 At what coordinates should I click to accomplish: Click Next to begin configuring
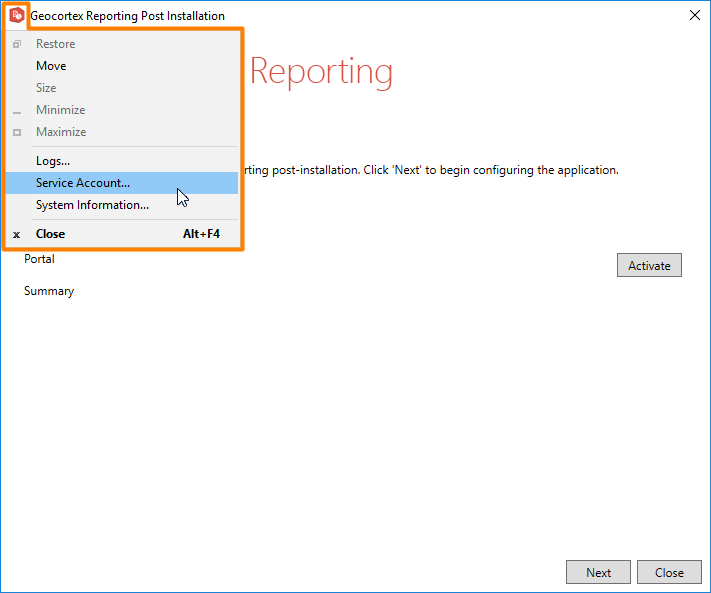click(598, 573)
